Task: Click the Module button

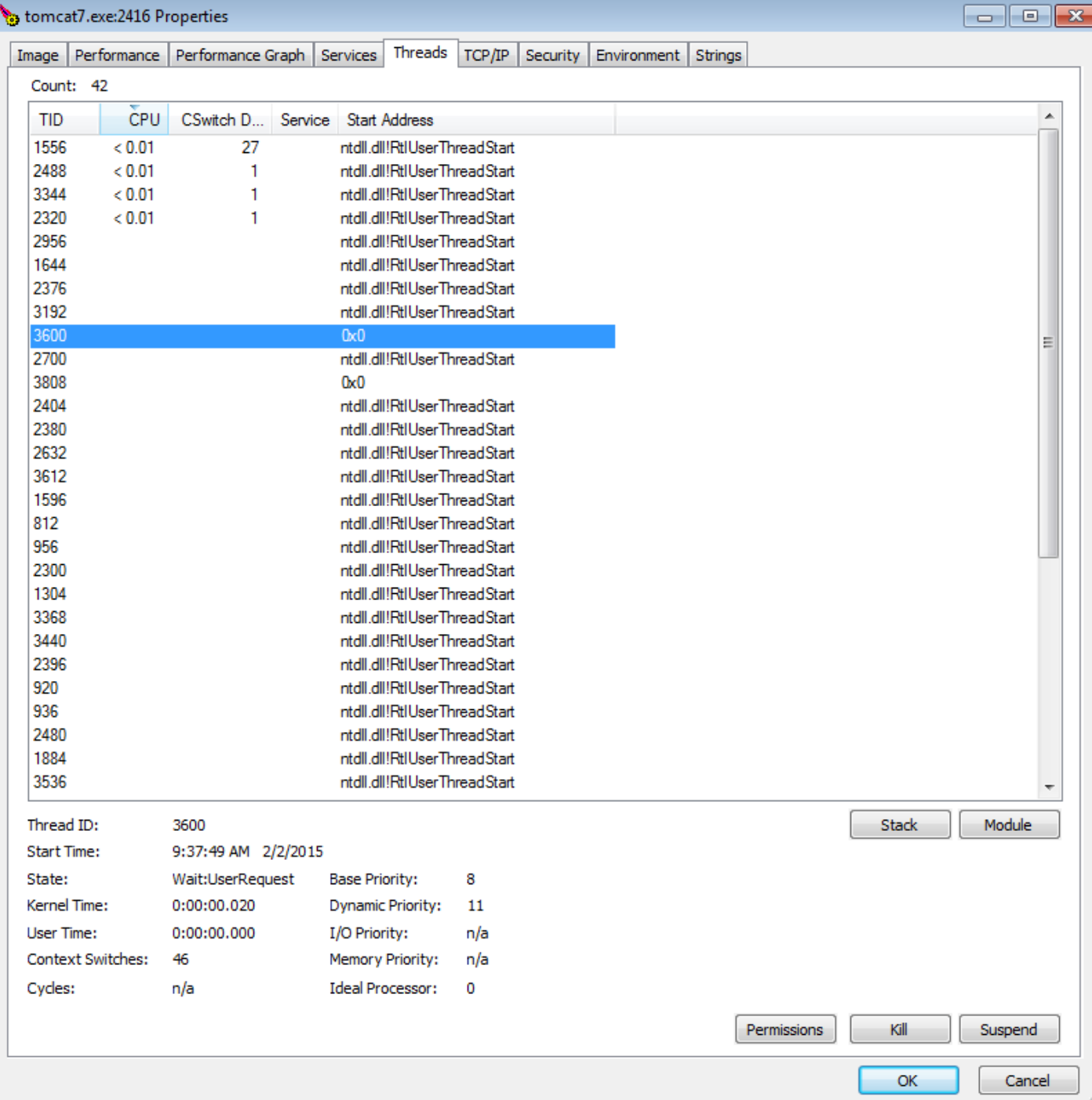Action: tap(1009, 825)
